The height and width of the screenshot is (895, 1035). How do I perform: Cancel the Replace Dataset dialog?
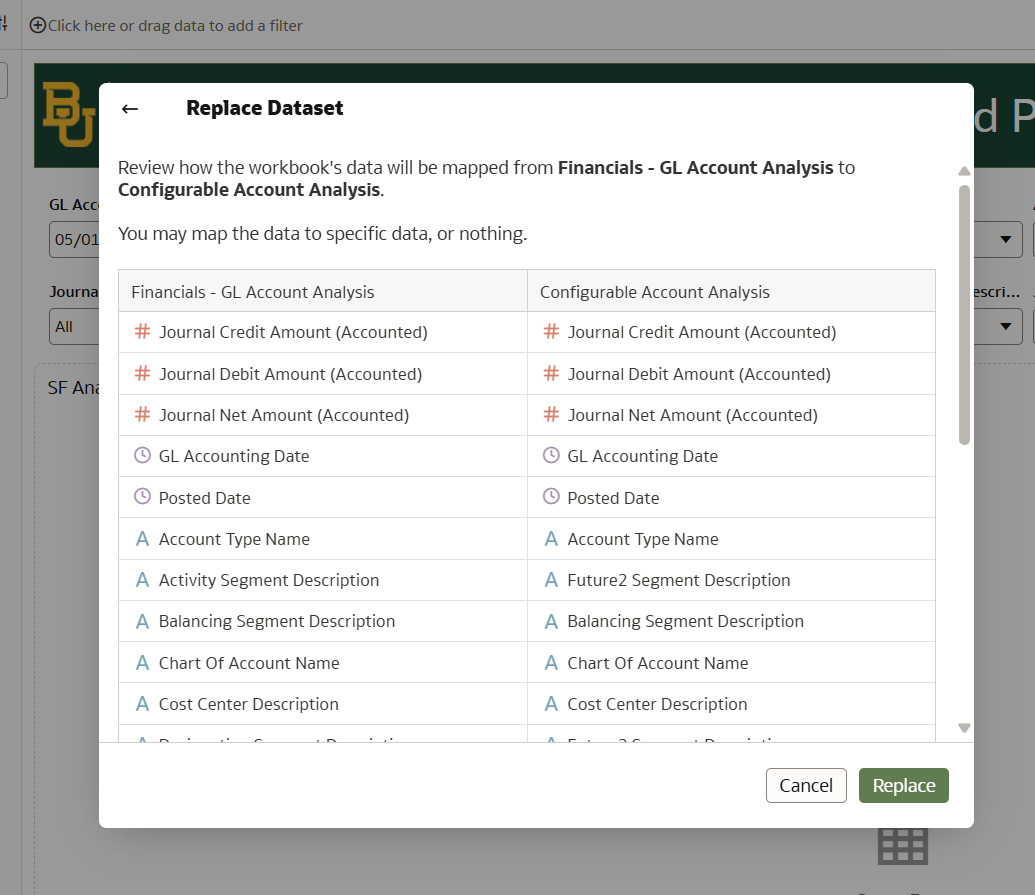click(x=806, y=785)
